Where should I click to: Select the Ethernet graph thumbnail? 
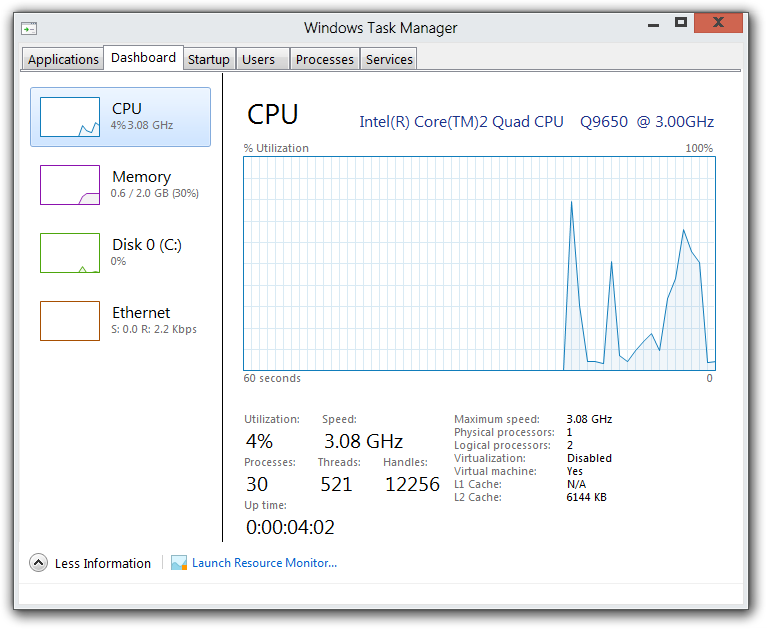(70, 321)
